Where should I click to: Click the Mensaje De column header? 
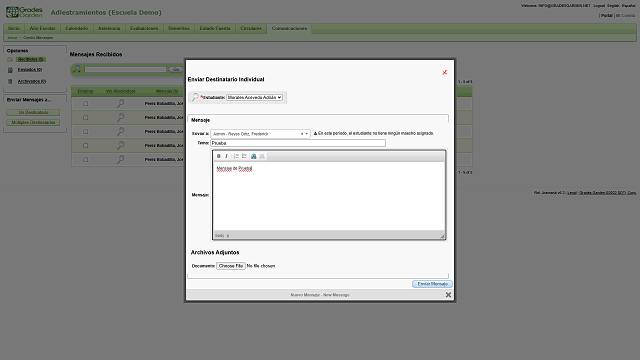[167, 91]
